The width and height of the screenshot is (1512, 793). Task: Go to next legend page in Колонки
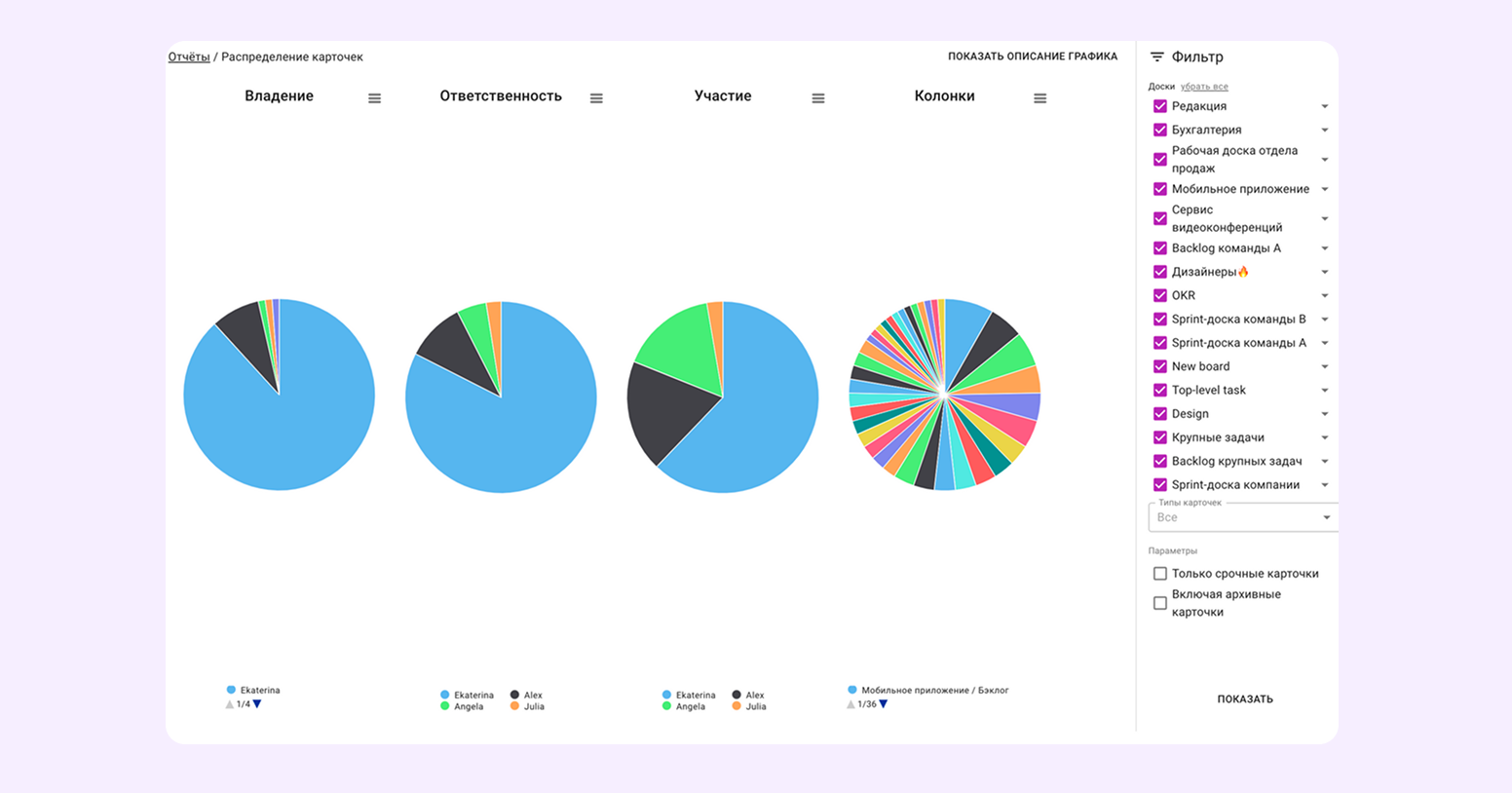click(884, 704)
